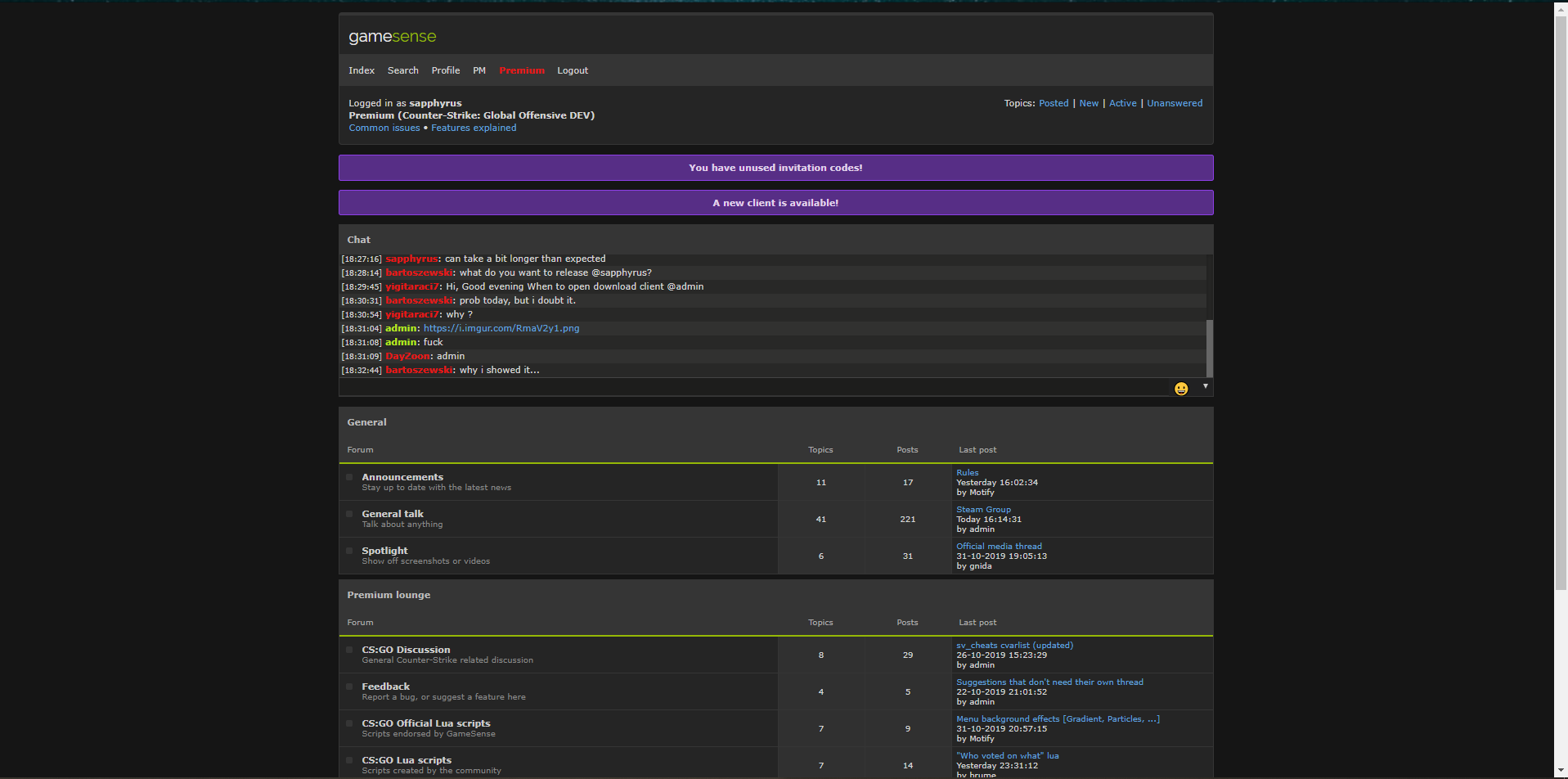Toggle the CS:GO Official Lua scripts read marker
The image size is (1568, 779).
349,723
